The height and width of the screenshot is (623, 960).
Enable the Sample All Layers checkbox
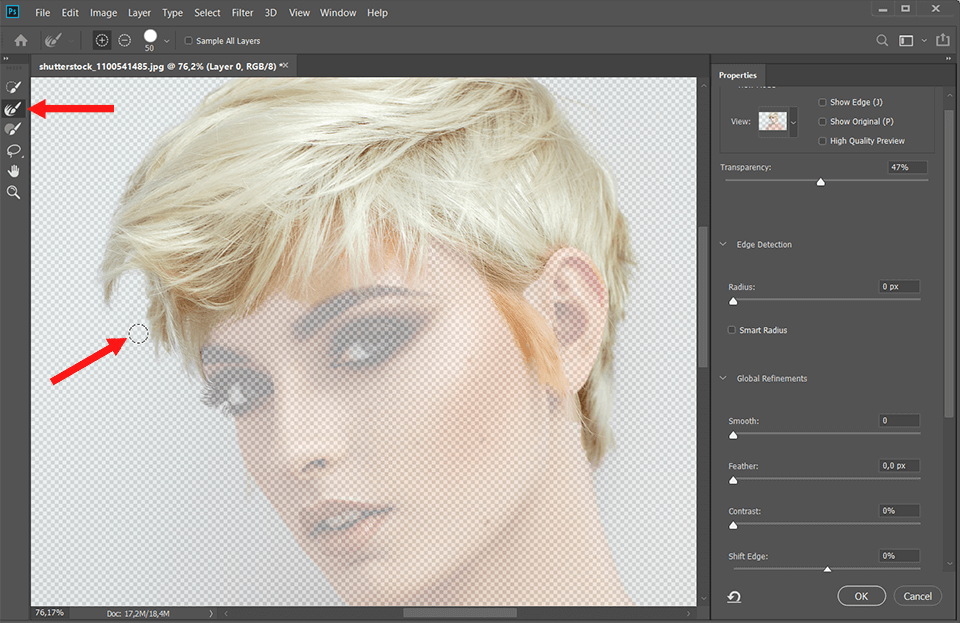pos(188,40)
